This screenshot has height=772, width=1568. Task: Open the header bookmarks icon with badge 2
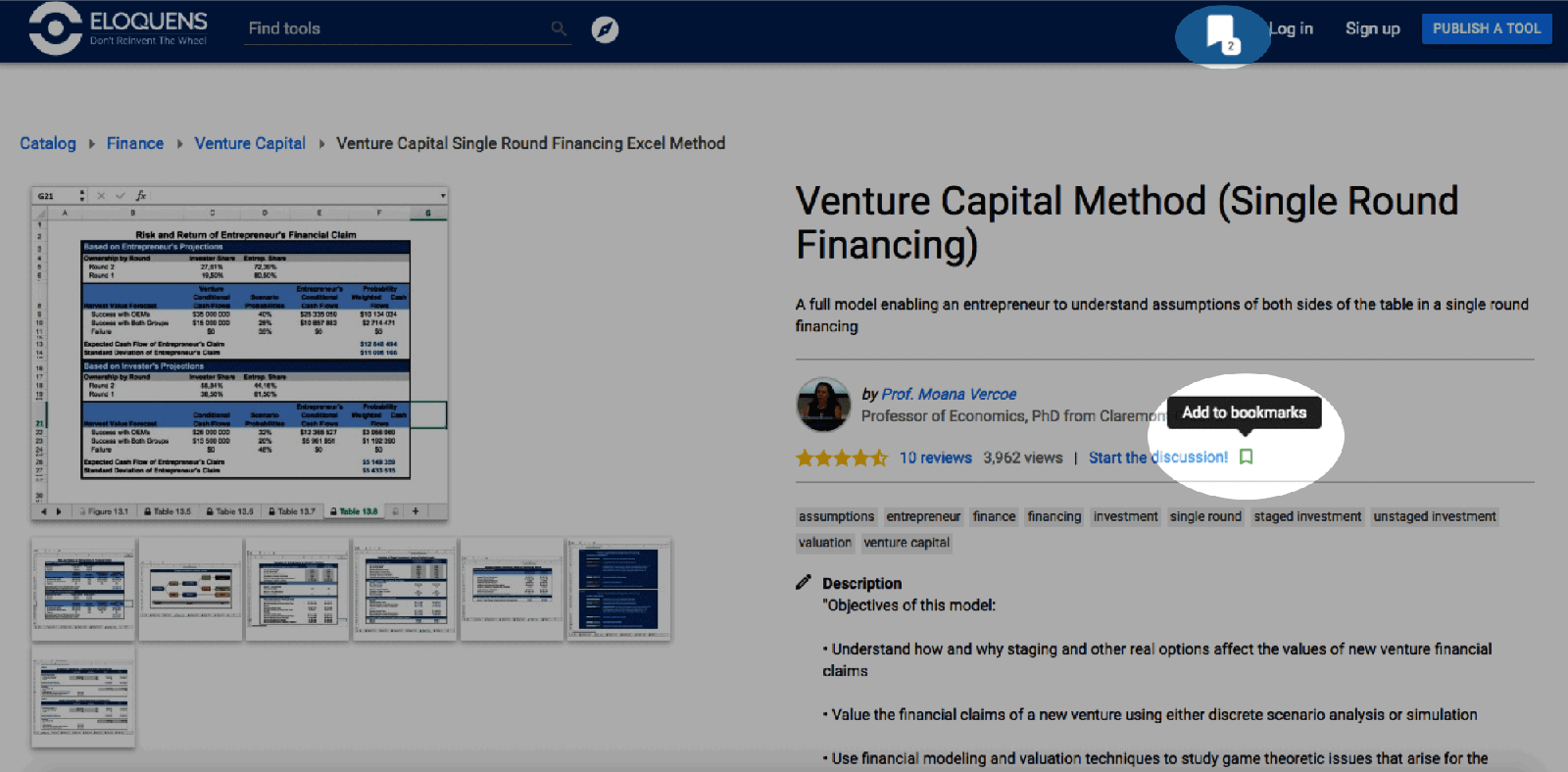(x=1221, y=33)
